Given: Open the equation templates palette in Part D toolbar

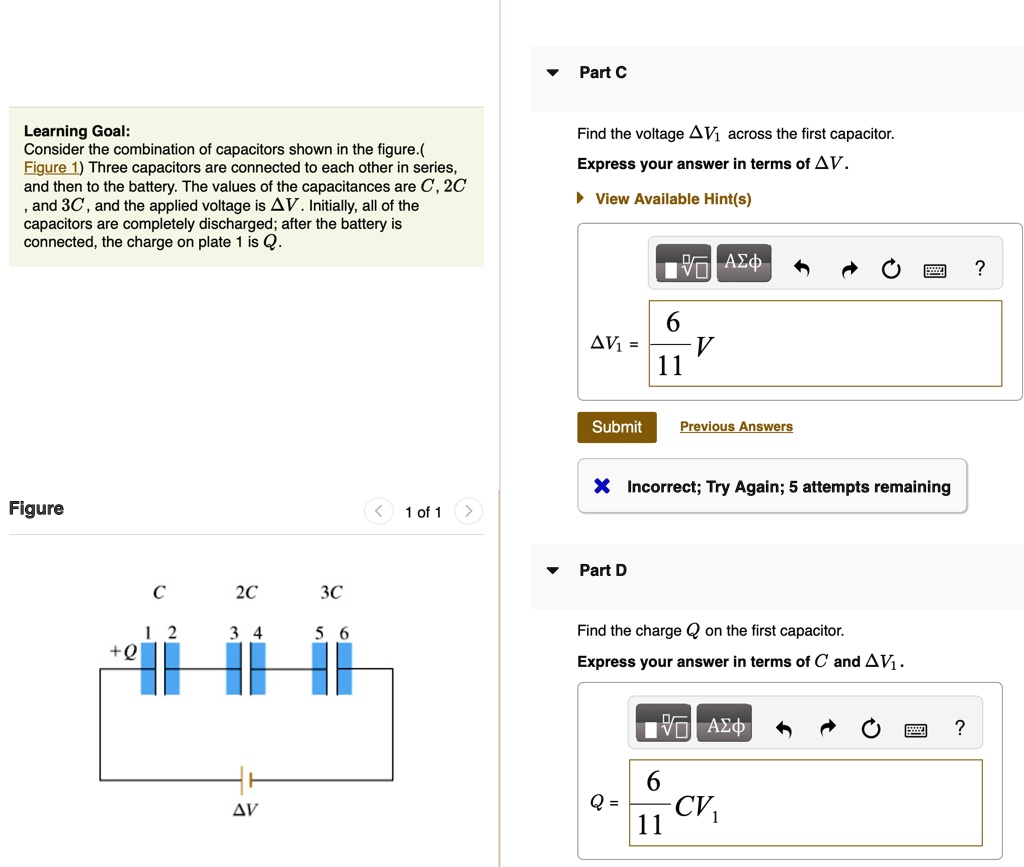Looking at the screenshot, I should click(x=662, y=722).
